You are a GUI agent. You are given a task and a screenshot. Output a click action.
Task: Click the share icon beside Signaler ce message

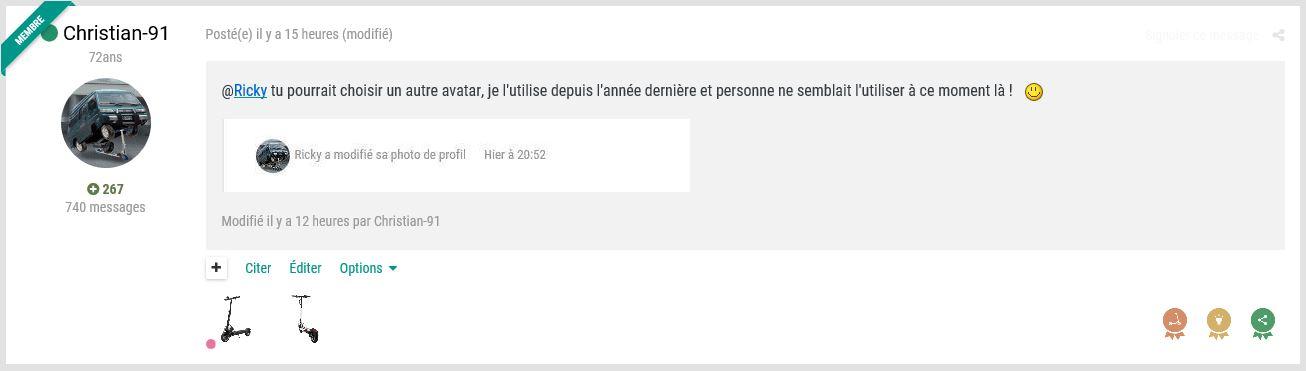[1278, 35]
